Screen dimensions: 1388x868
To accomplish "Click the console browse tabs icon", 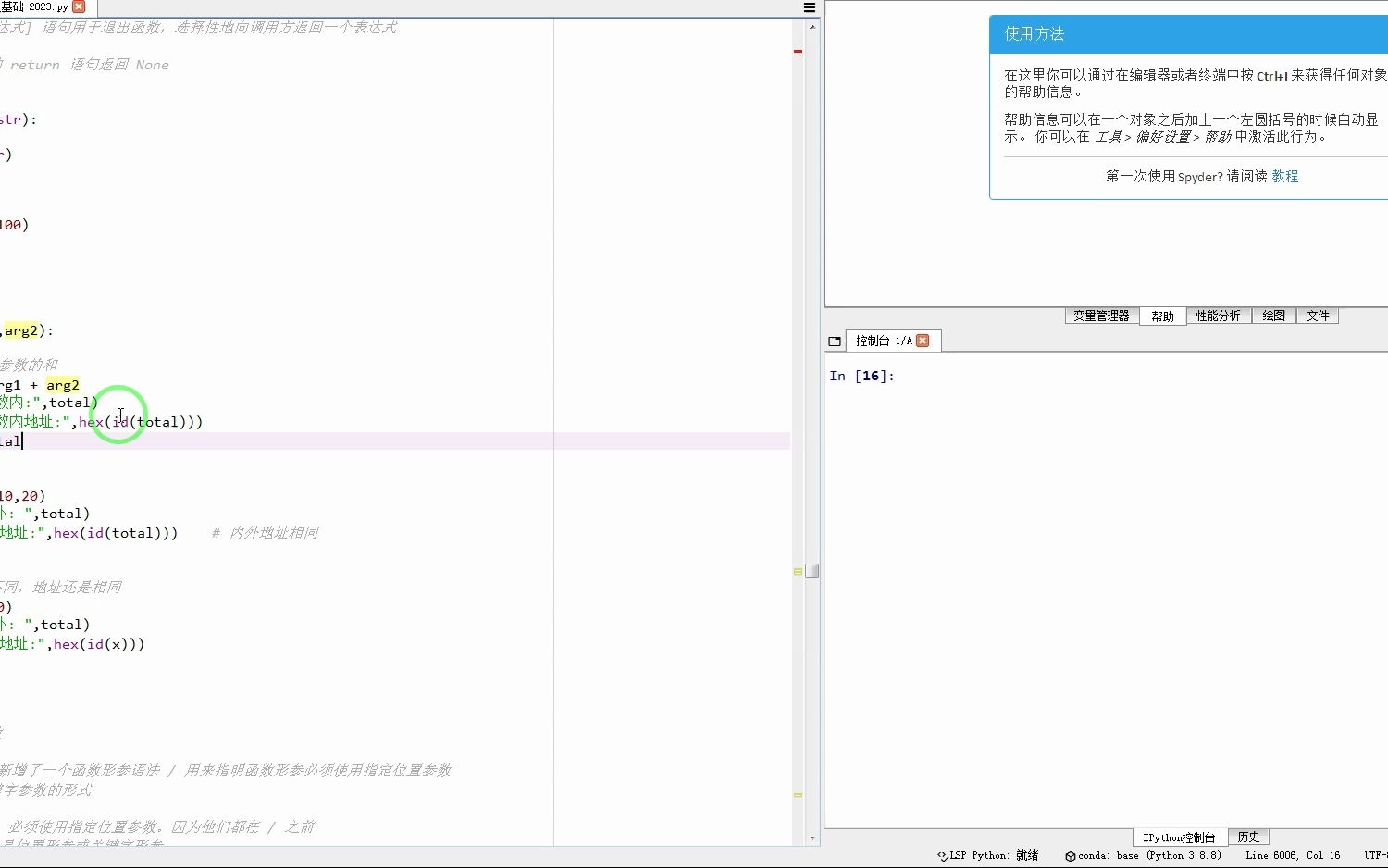I will (835, 341).
